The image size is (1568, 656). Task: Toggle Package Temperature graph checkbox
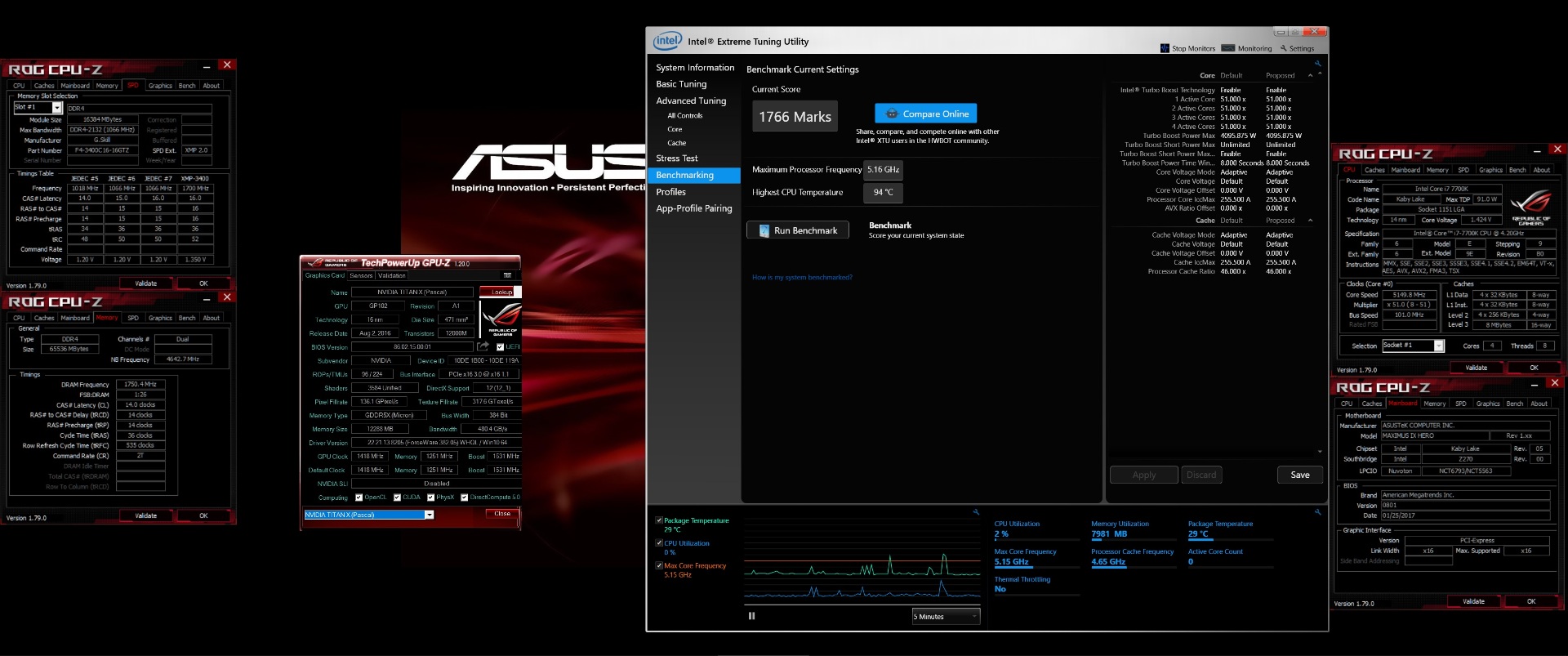pos(659,520)
